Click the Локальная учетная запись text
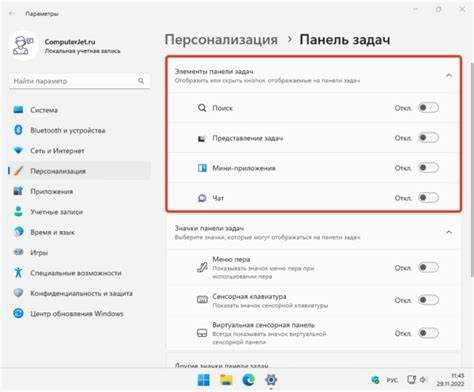 (x=82, y=51)
